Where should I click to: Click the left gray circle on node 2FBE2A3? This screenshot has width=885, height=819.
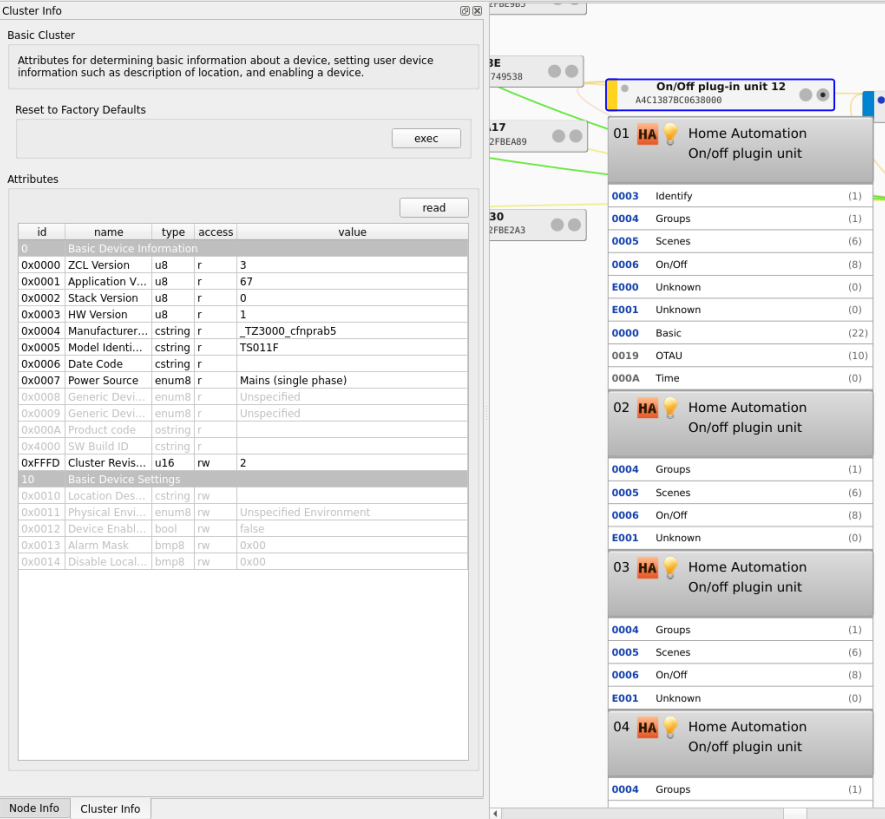[x=557, y=225]
